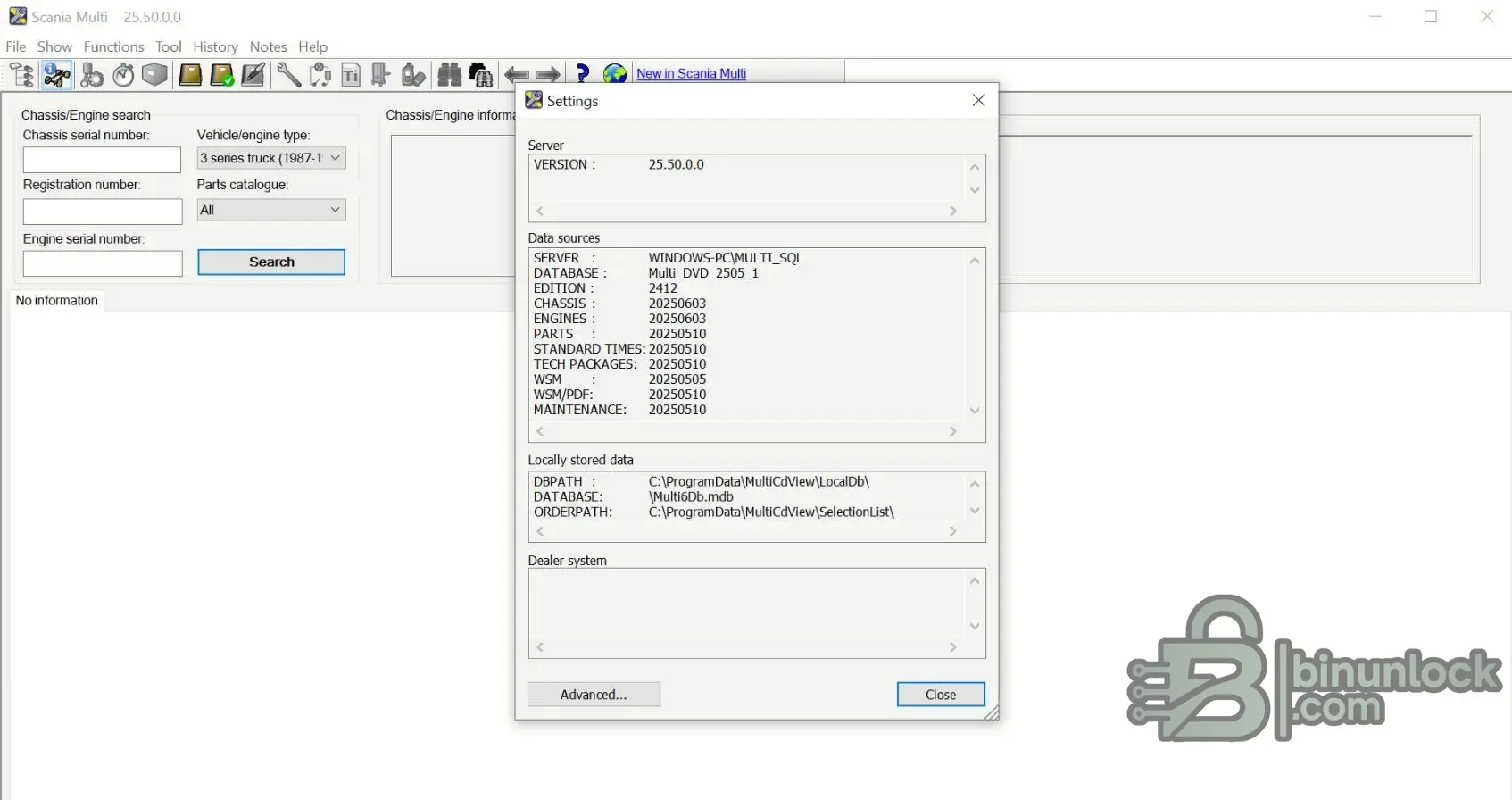Click the gray package box icon
1512x800 pixels.
[x=155, y=75]
